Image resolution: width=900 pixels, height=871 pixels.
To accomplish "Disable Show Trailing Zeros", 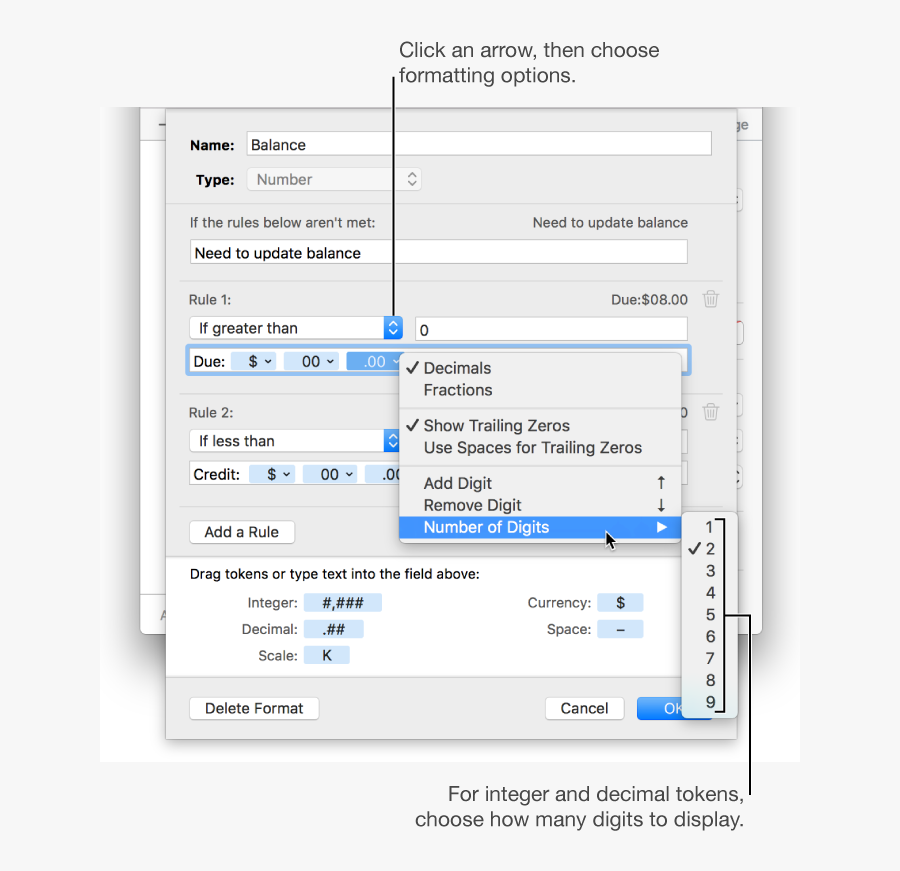I will tap(497, 425).
